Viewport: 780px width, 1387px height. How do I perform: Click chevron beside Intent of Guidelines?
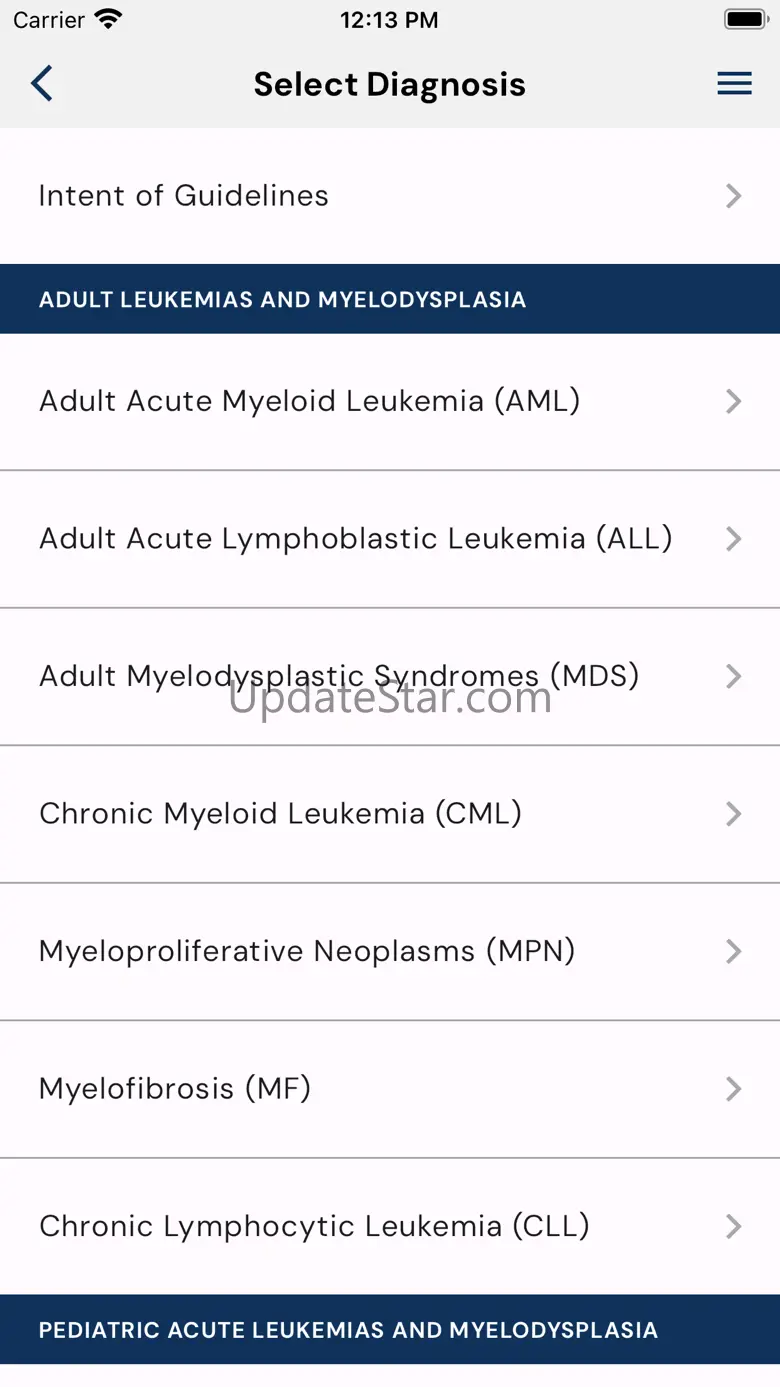733,196
